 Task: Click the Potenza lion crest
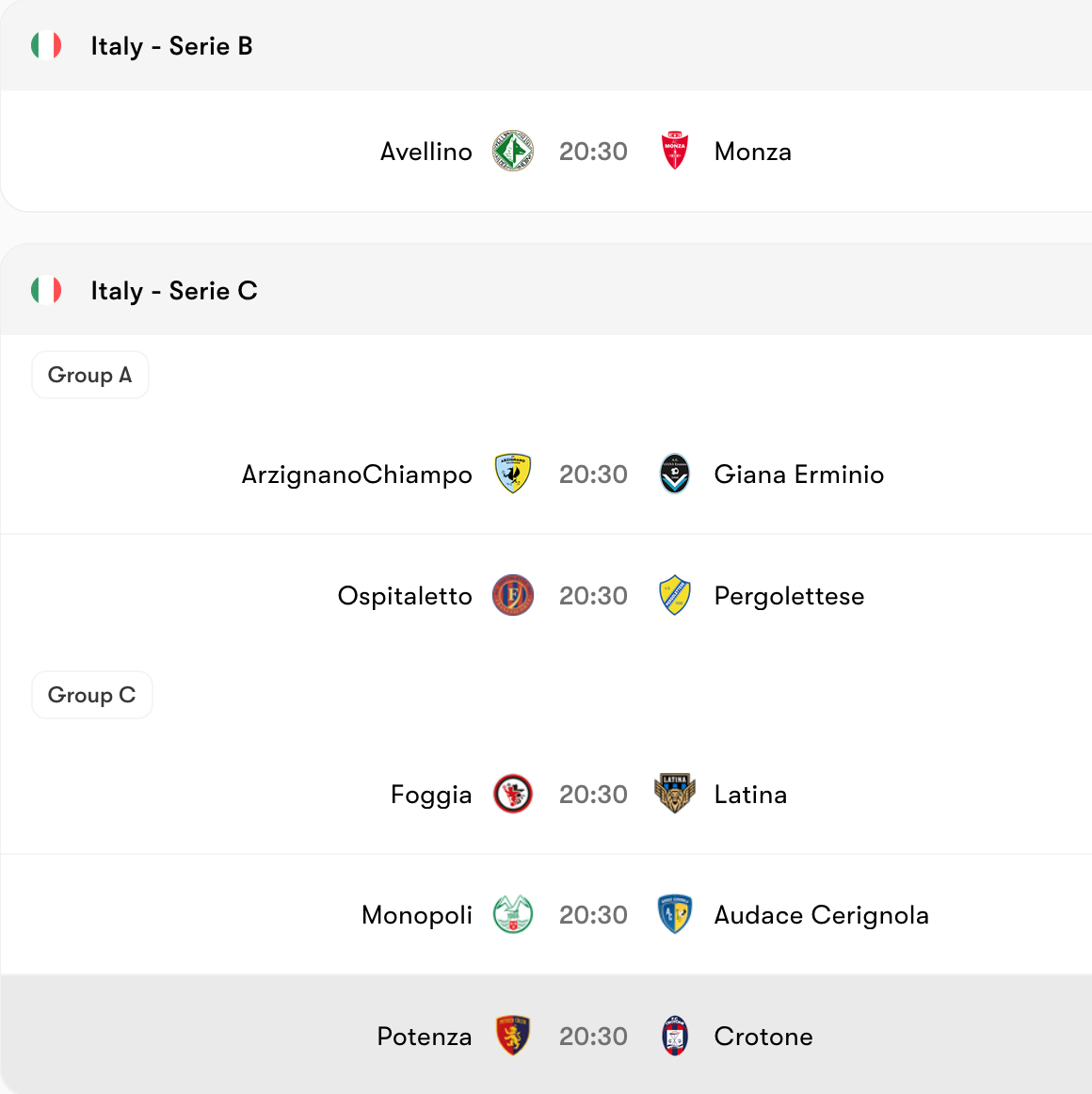point(513,1036)
